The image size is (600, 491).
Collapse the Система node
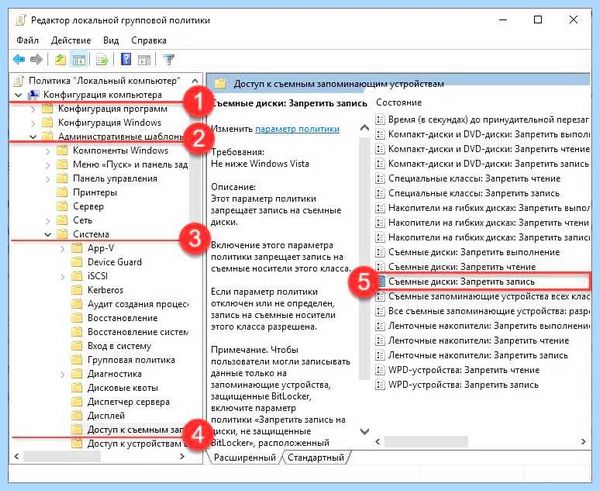click(x=47, y=234)
